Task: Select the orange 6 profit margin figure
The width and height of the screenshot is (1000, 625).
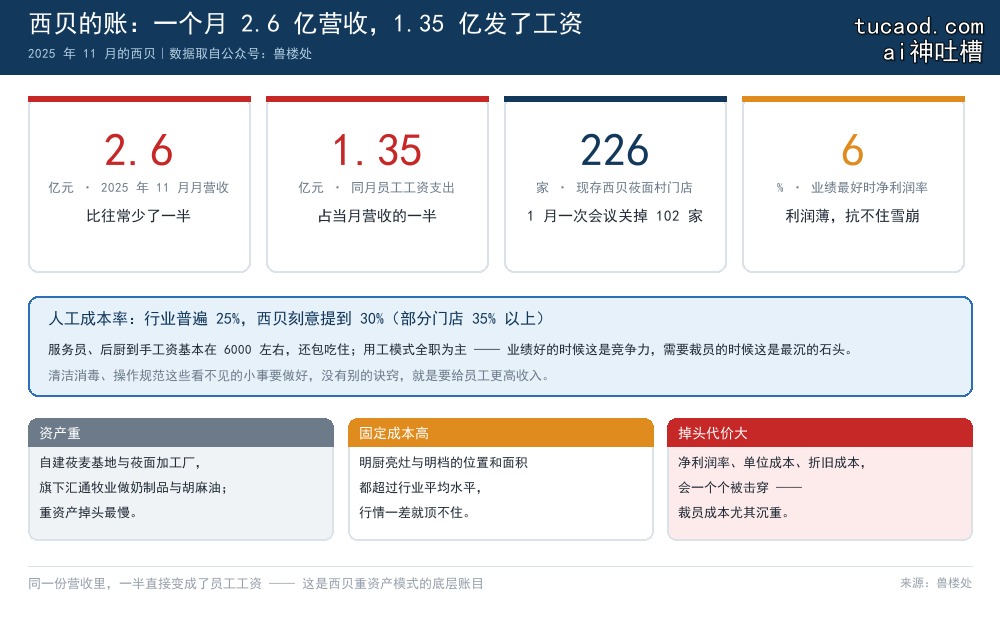Action: [853, 151]
